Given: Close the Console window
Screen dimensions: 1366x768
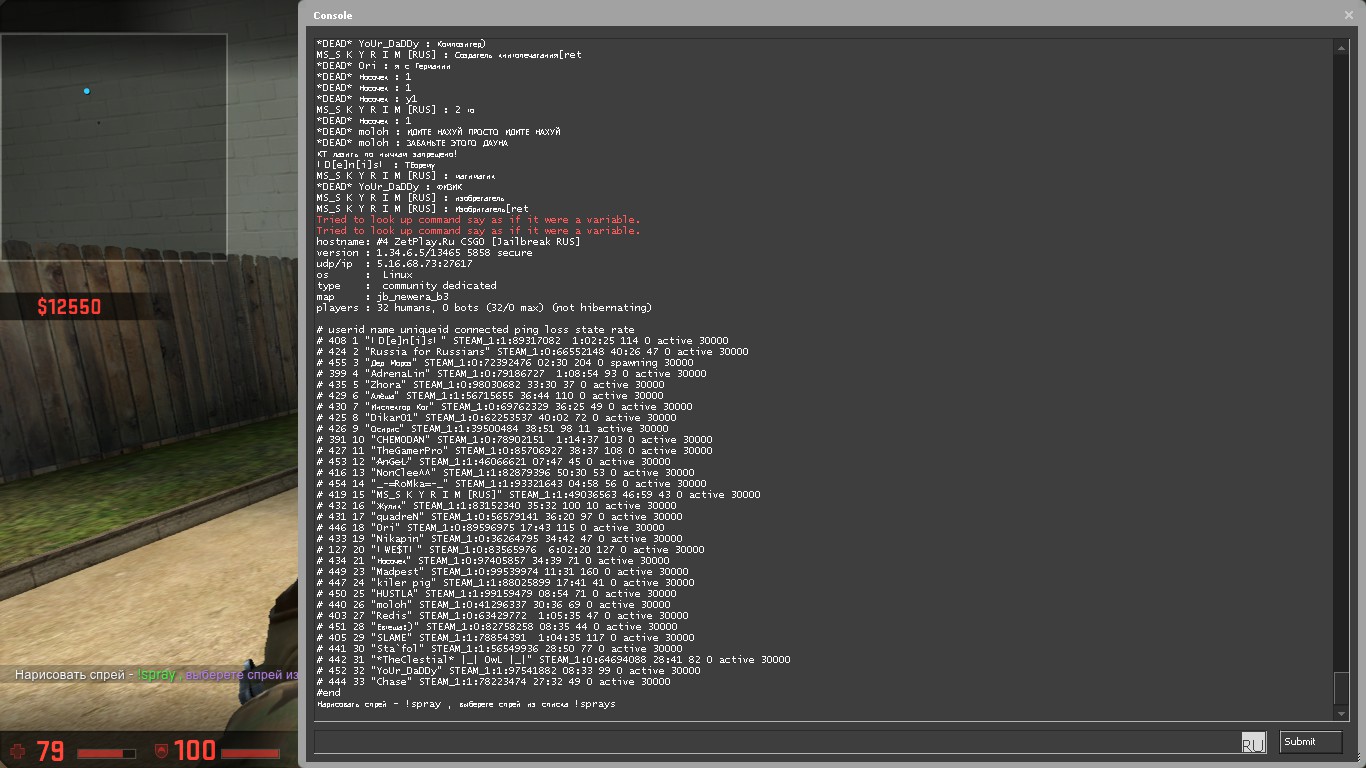Looking at the screenshot, I should [x=1348, y=15].
